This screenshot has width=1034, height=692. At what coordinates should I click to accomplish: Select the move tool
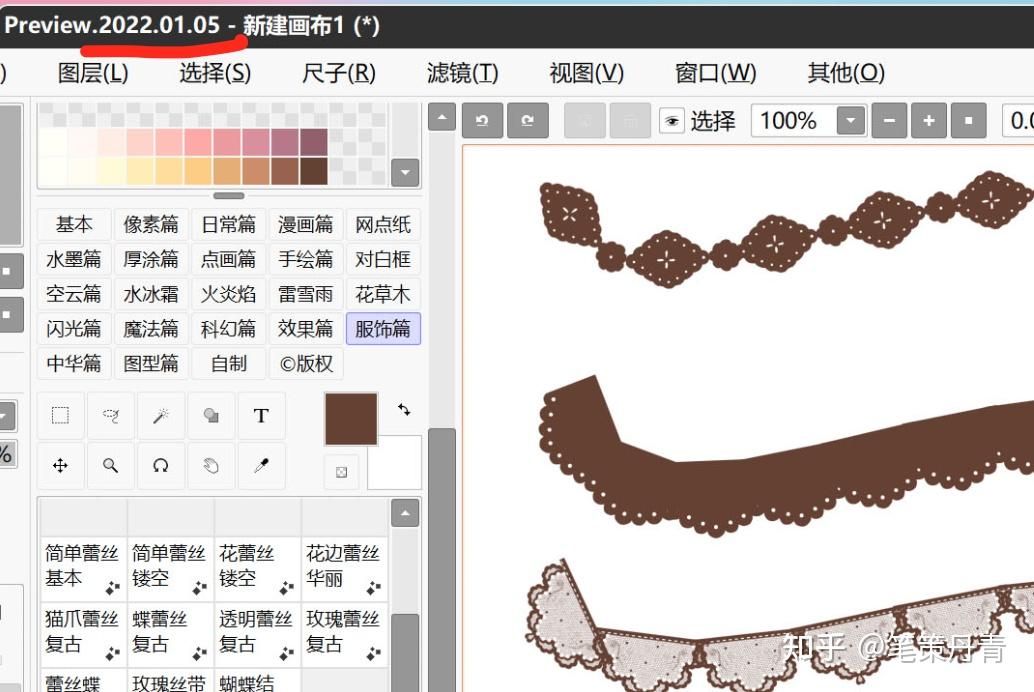tap(61, 466)
